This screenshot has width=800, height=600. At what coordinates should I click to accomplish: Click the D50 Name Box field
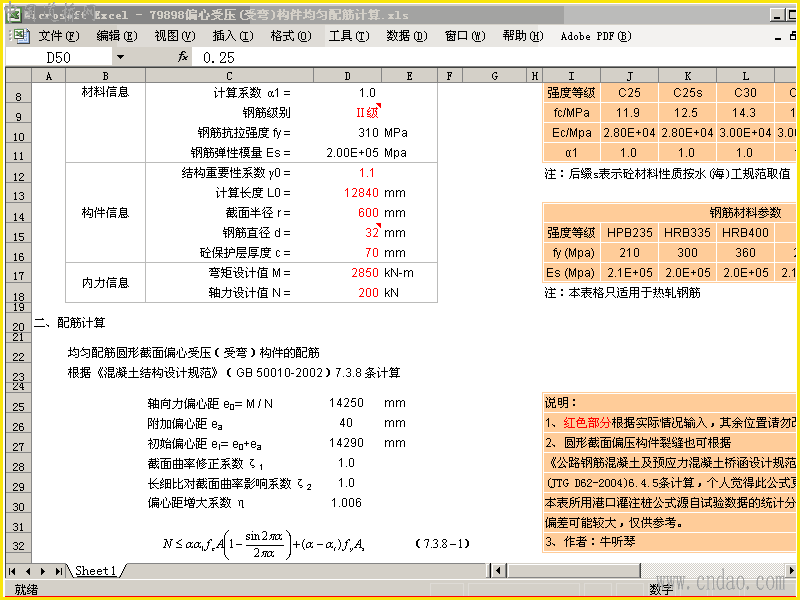(59, 57)
